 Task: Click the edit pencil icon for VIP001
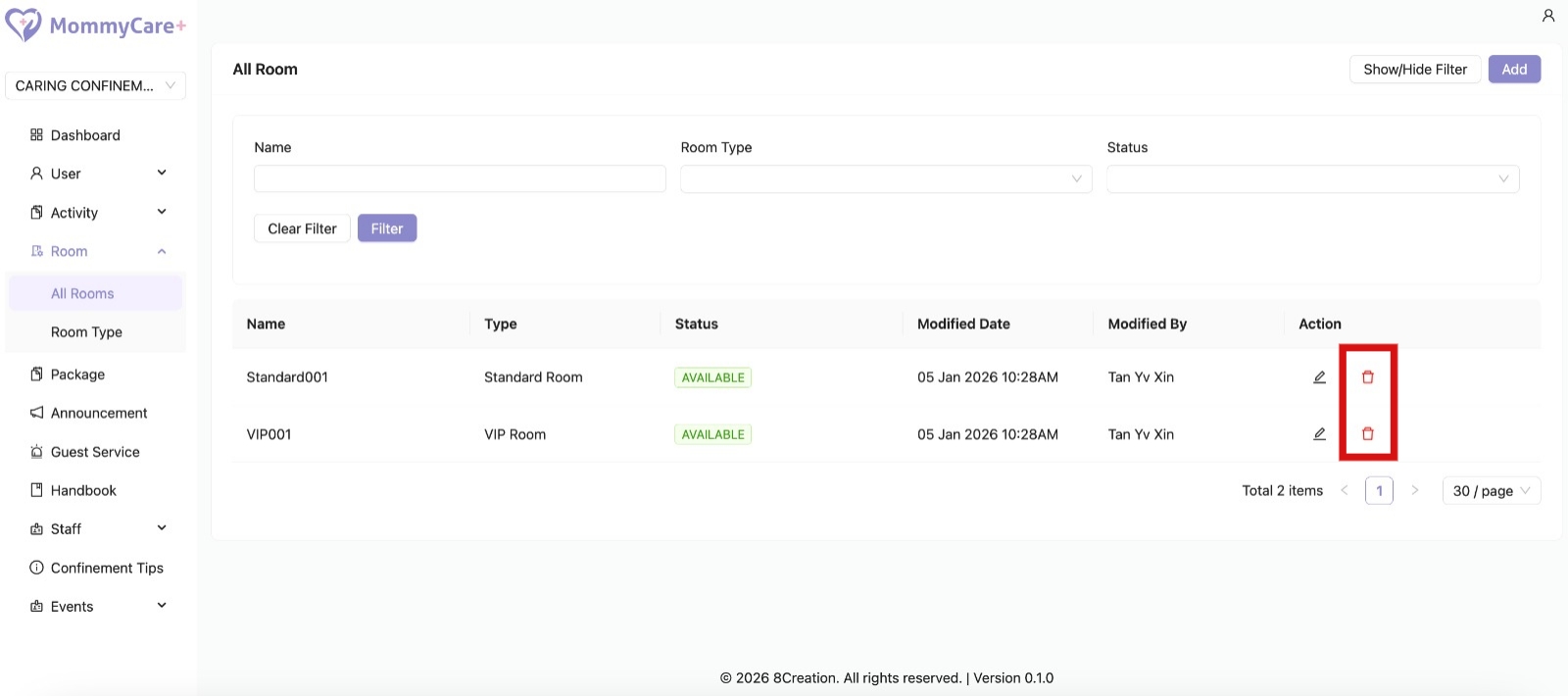tap(1319, 434)
